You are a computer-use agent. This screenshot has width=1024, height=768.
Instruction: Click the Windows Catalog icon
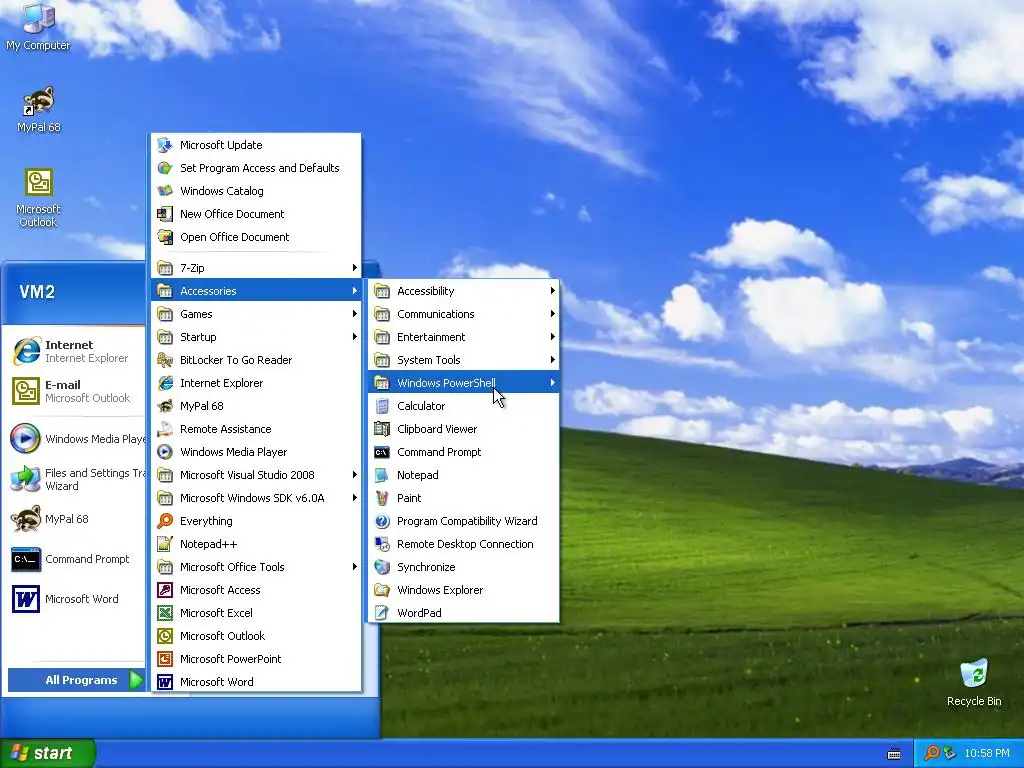click(165, 191)
